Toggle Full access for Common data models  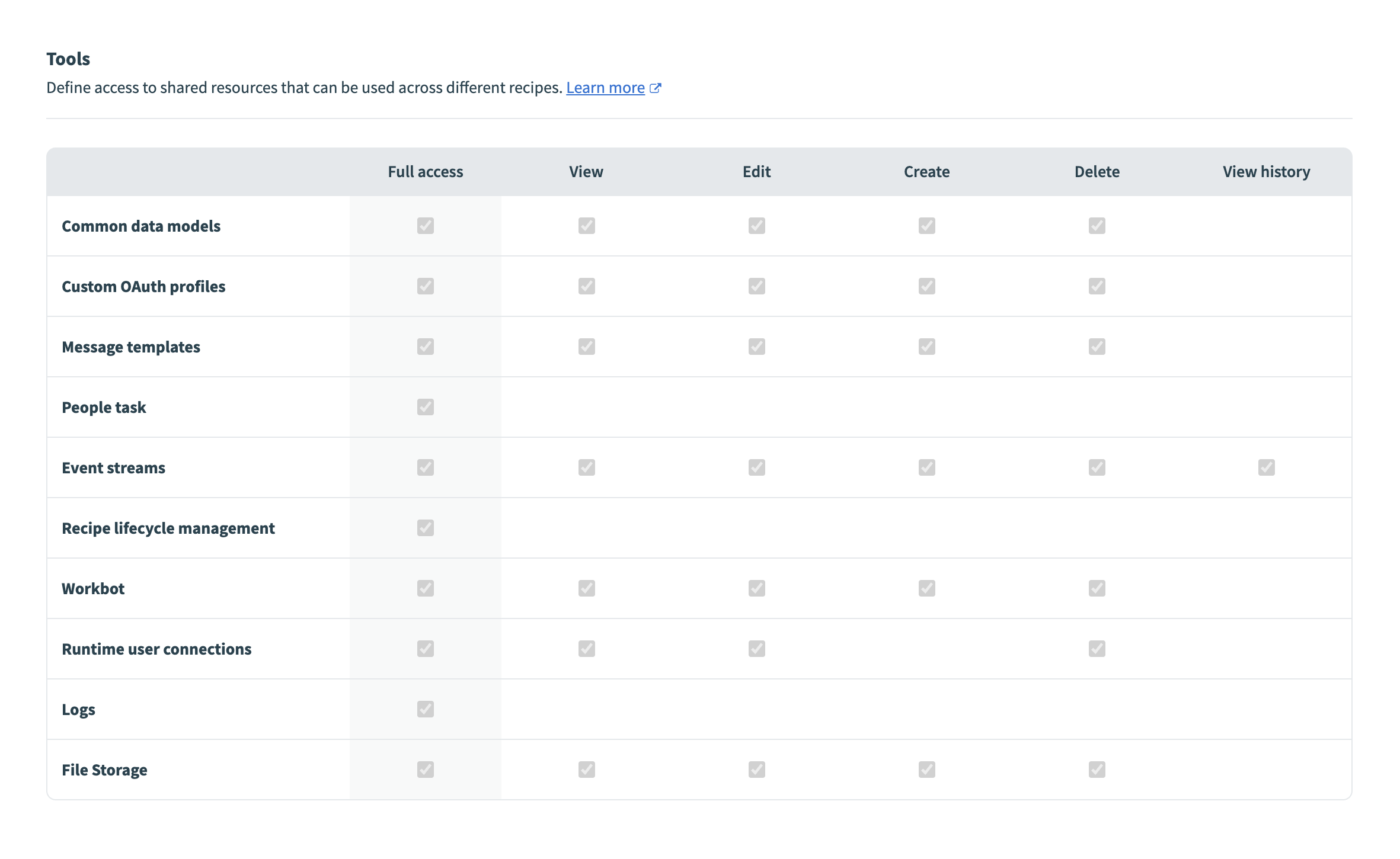click(425, 226)
